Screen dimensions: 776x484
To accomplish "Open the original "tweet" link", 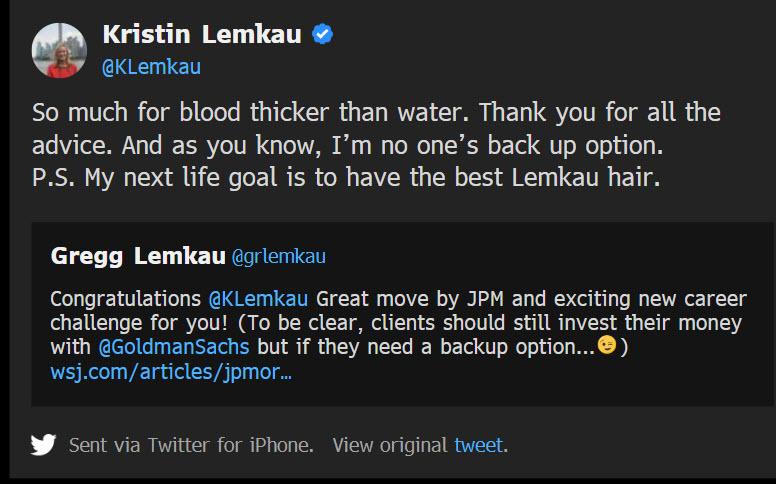I will click(x=478, y=445).
